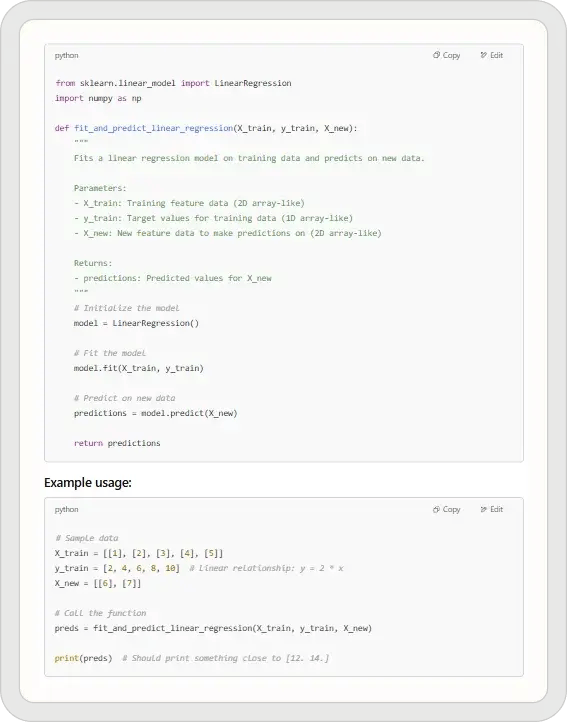Screen dimensions: 567x722
Task: Click the 'X_new: New feature data' docstring line
Action: click(x=228, y=233)
